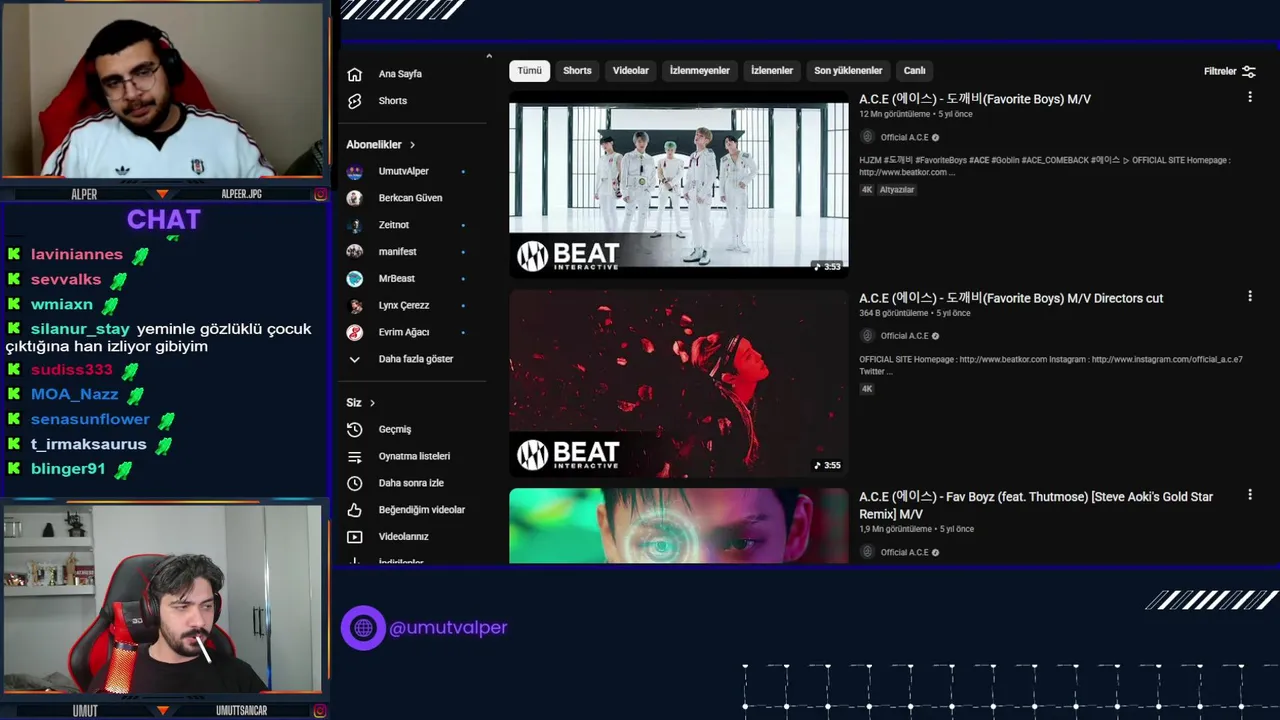Expand Siz section chevron
The image size is (1280, 720).
372,403
